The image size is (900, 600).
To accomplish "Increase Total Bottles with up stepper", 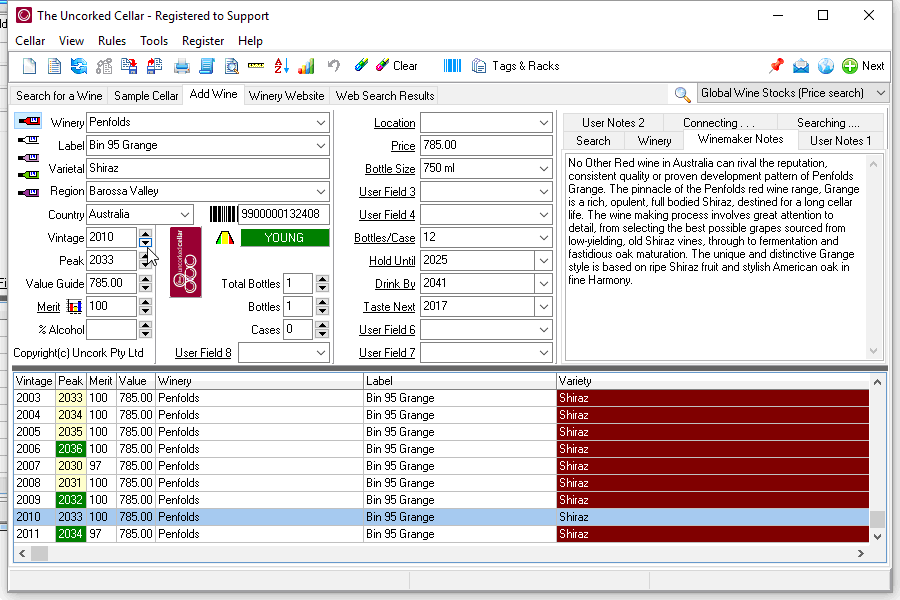I will 322,279.
